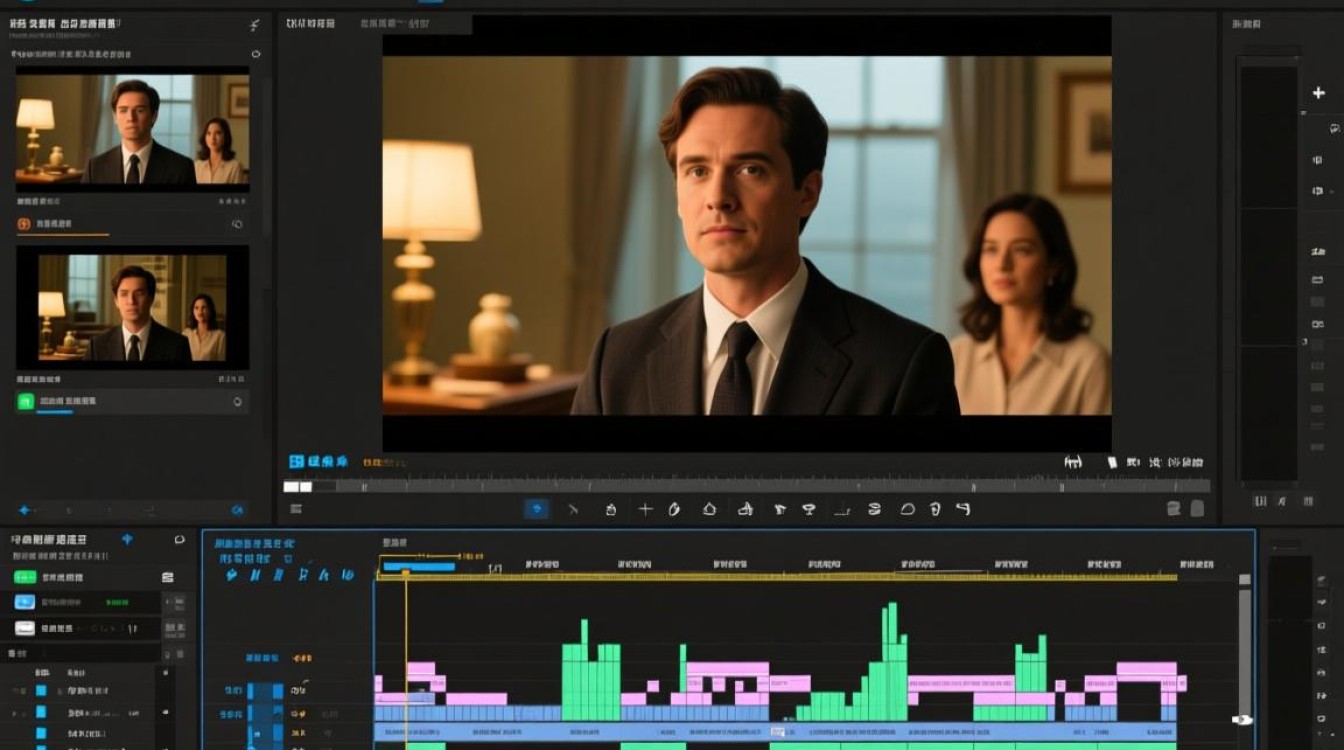Click the lightning icon at media panel top-right

click(254, 25)
